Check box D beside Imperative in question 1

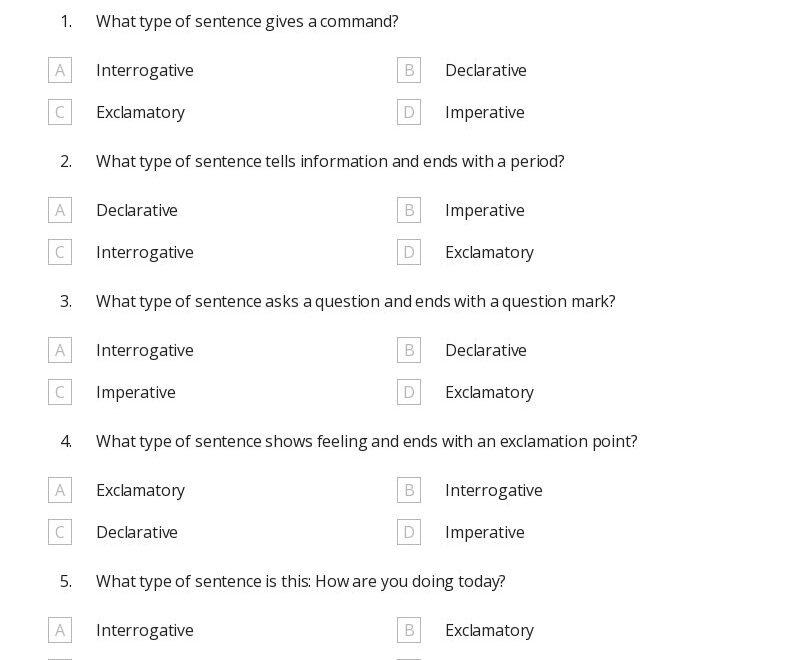click(409, 112)
